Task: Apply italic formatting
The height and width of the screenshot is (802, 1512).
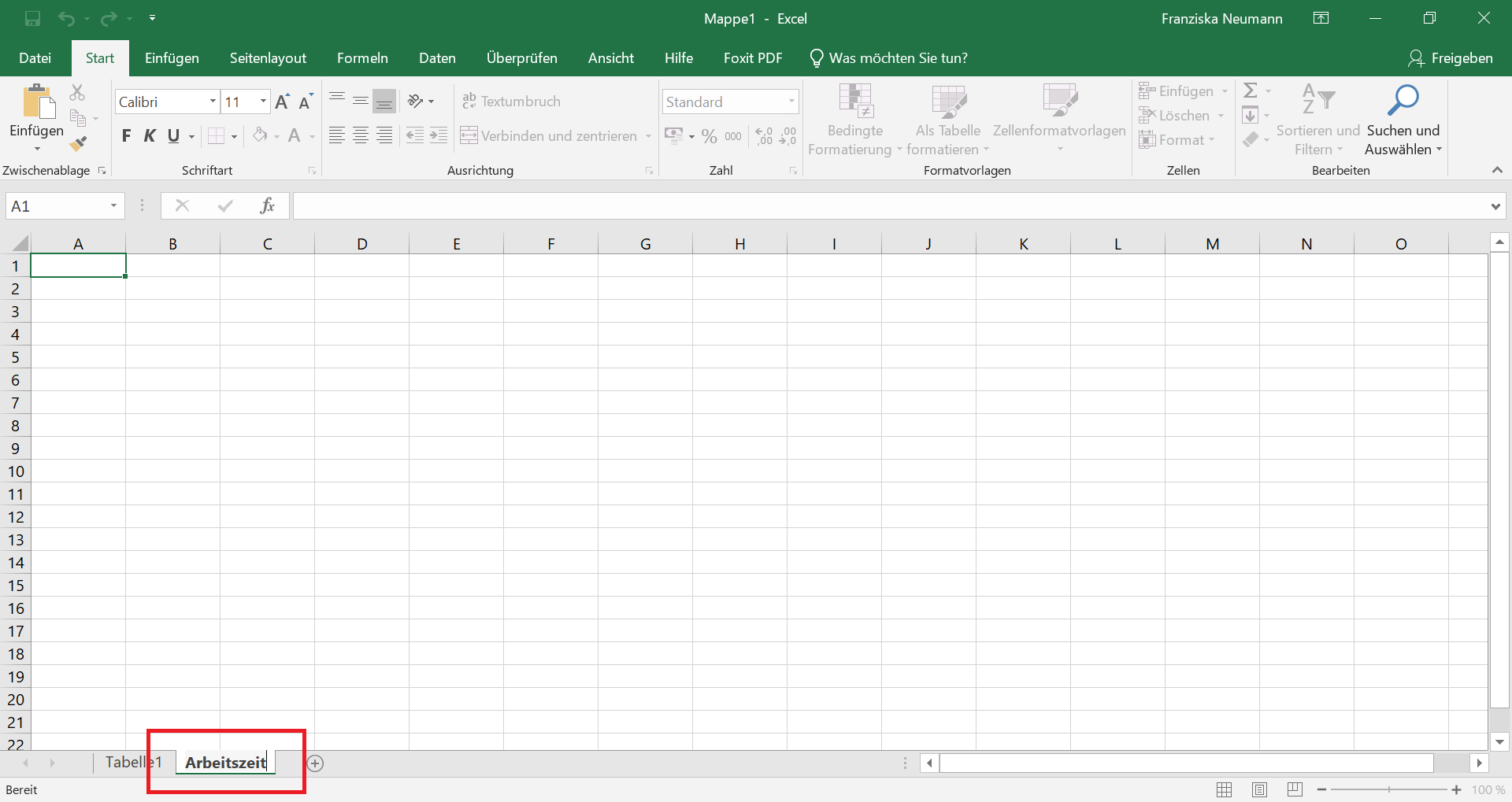Action: coord(150,135)
